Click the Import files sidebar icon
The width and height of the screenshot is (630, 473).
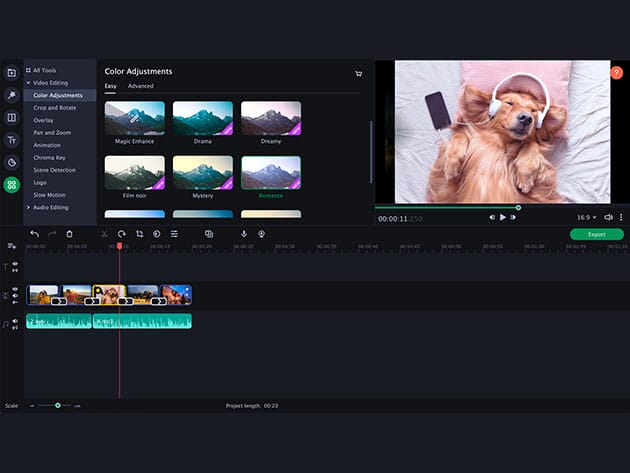[11, 73]
